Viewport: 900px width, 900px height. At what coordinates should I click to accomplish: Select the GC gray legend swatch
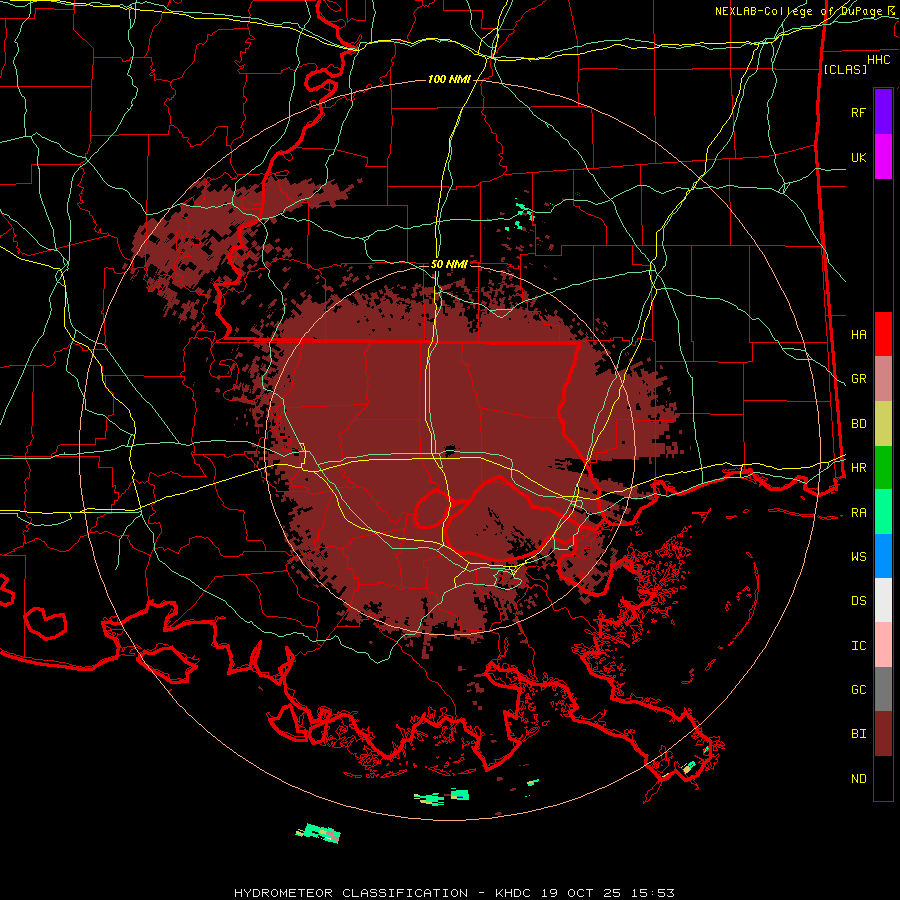click(883, 689)
